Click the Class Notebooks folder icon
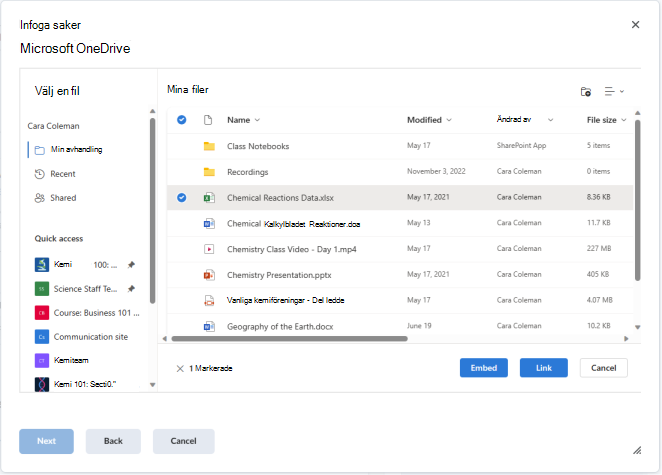This screenshot has height=475, width=662. pyautogui.click(x=209, y=146)
